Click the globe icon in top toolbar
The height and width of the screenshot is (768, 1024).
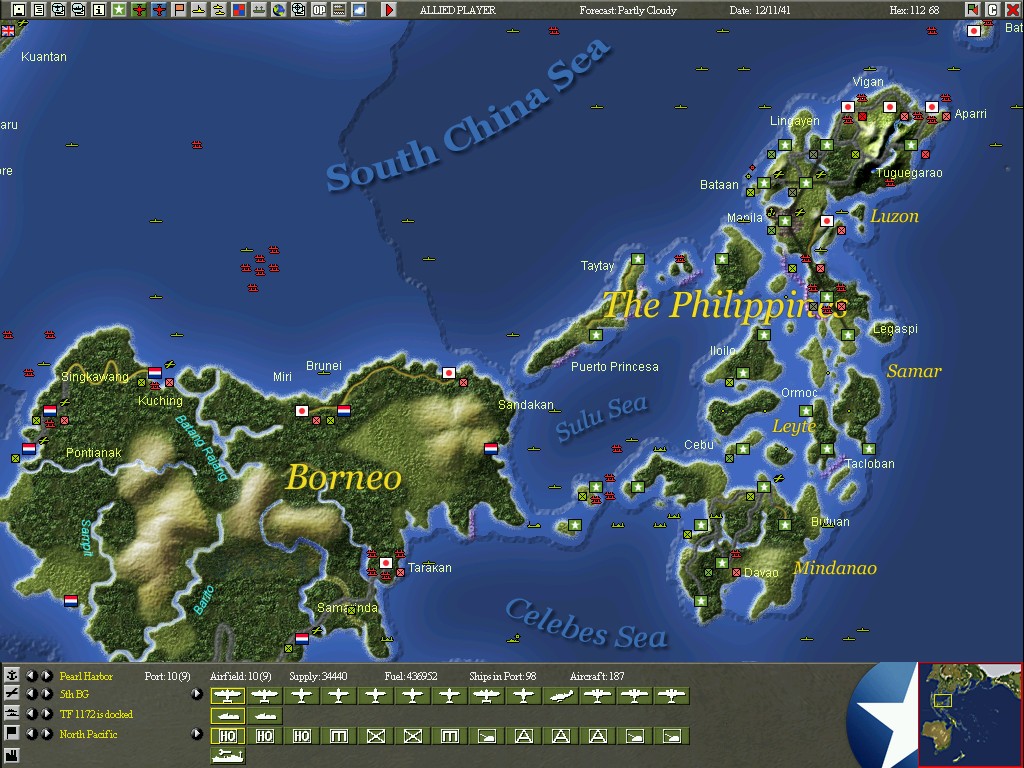(279, 9)
